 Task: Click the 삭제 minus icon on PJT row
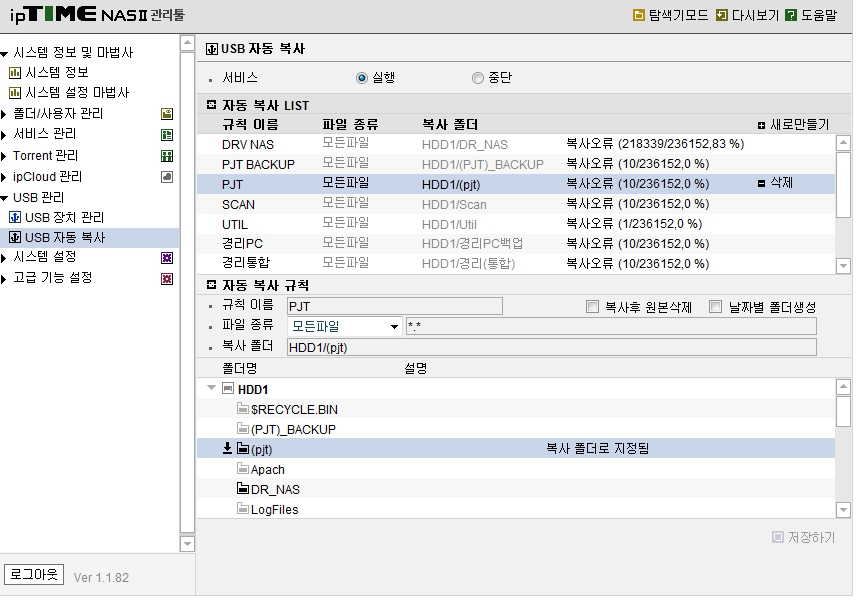coord(761,184)
